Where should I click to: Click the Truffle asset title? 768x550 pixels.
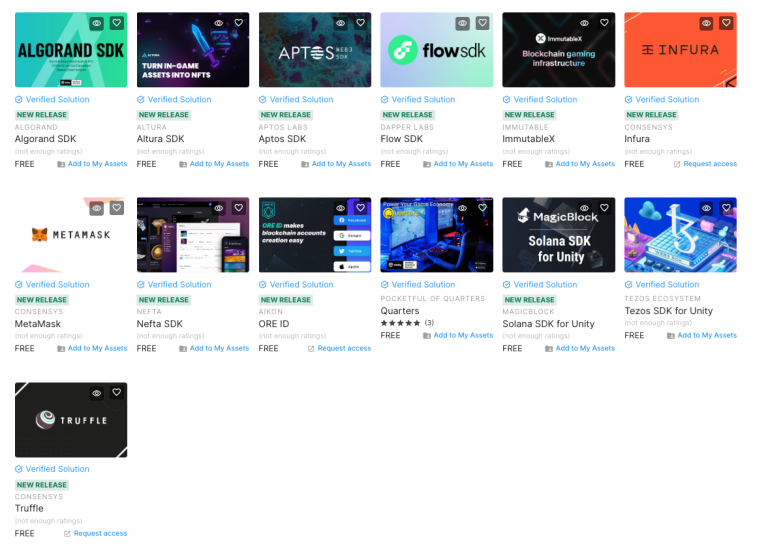pos(29,509)
